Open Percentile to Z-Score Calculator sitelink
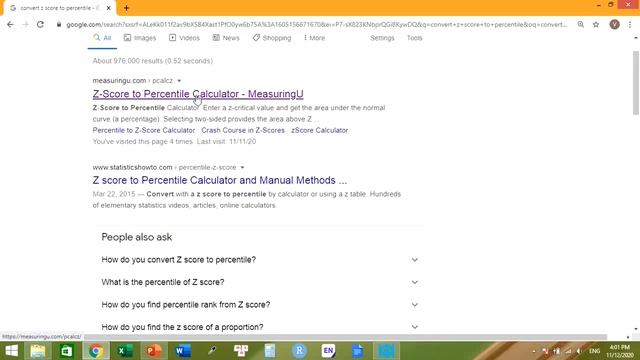640x360 pixels. tap(144, 130)
